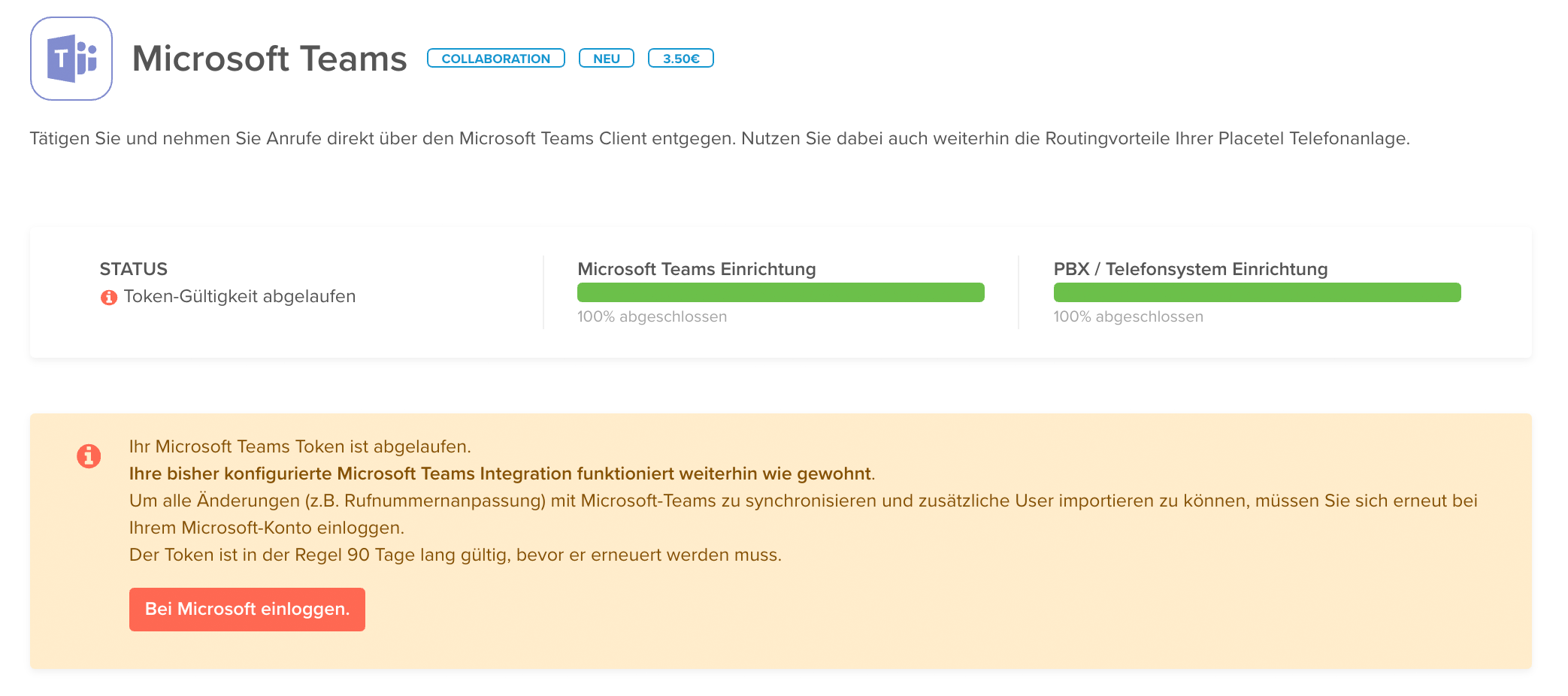This screenshot has height=696, width=1568.
Task: Click the 'Der Token ist in der Regel 90 Tage' line
Action: pos(456,555)
